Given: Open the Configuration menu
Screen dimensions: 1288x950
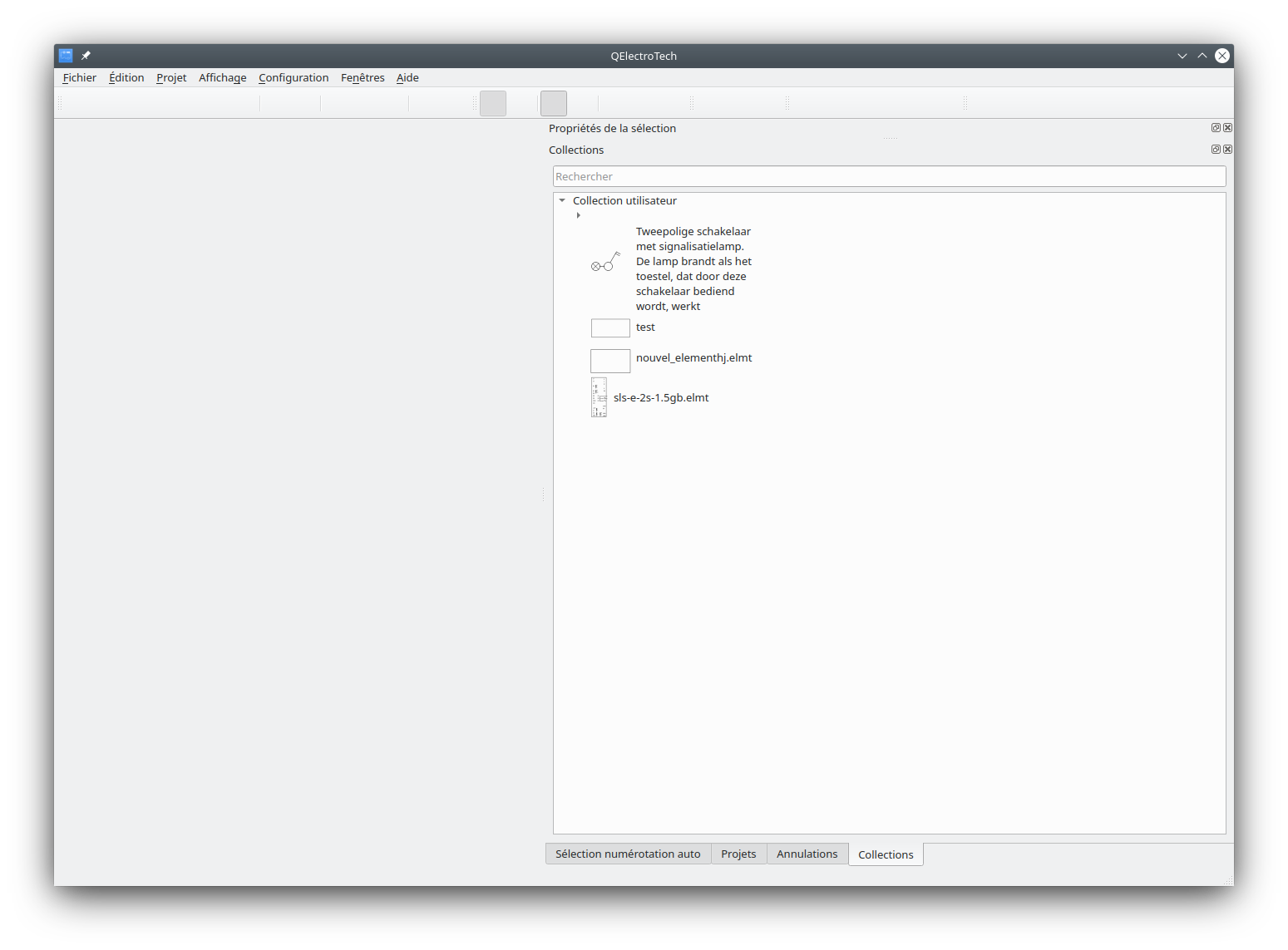Looking at the screenshot, I should (293, 77).
